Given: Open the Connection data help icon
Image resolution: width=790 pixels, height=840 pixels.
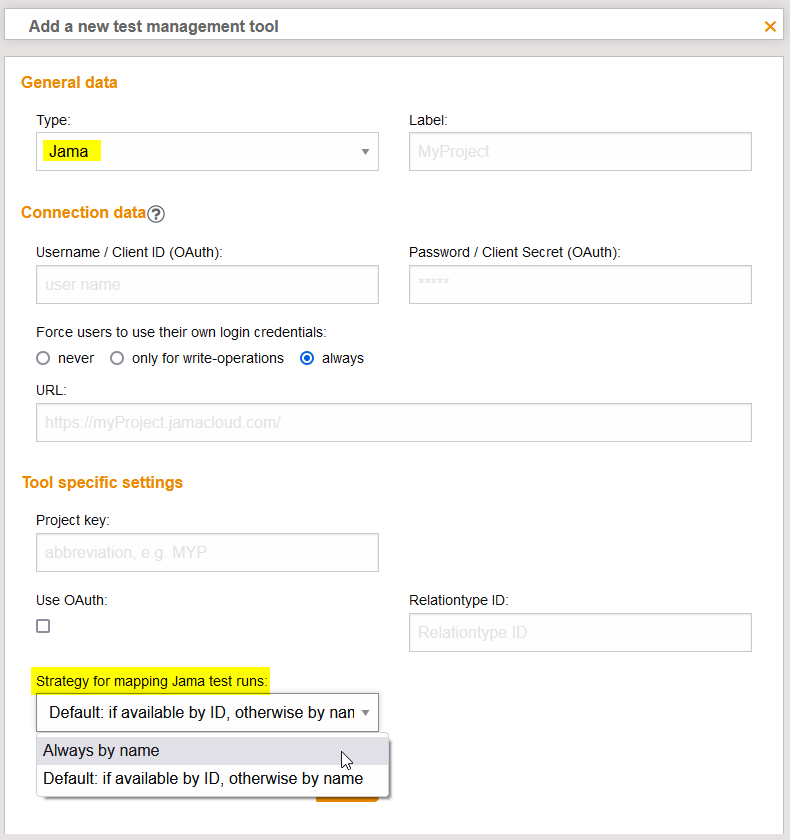Looking at the screenshot, I should 156,213.
